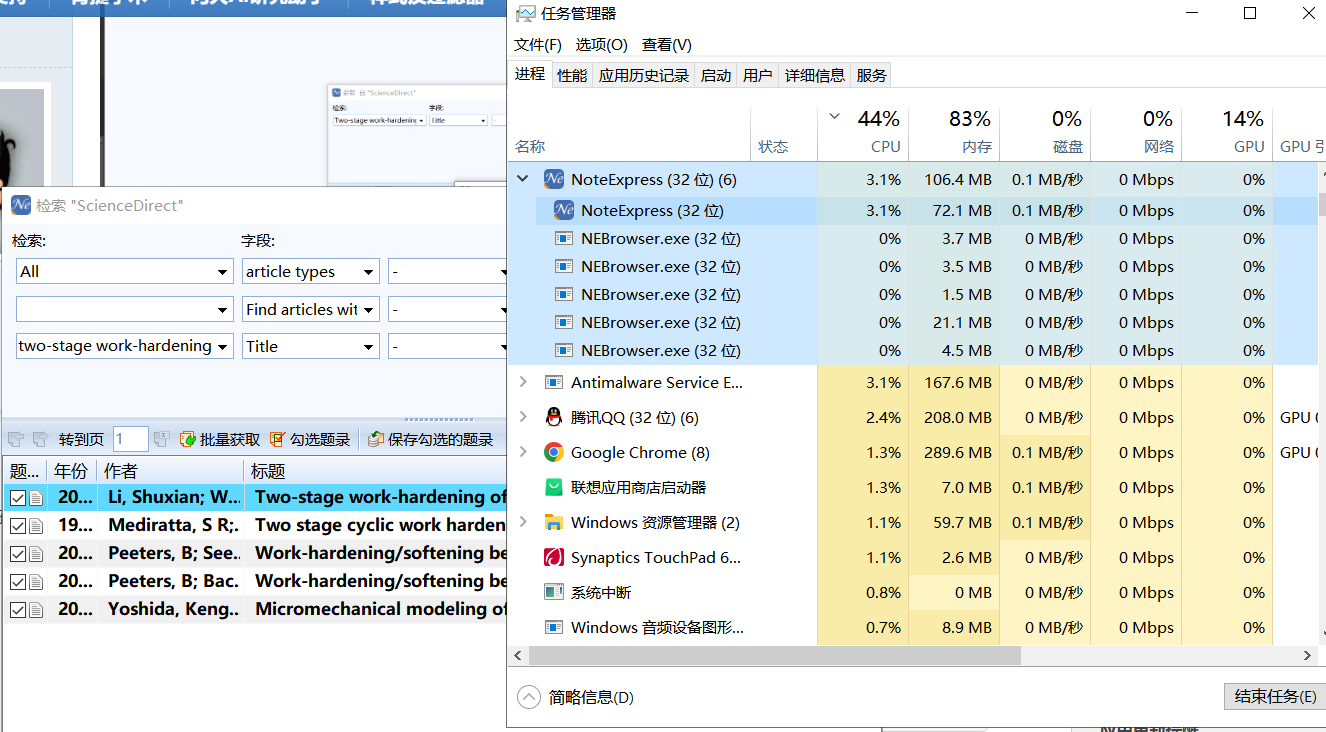Open the 查看(V) menu
1326x732 pixels.
click(667, 45)
